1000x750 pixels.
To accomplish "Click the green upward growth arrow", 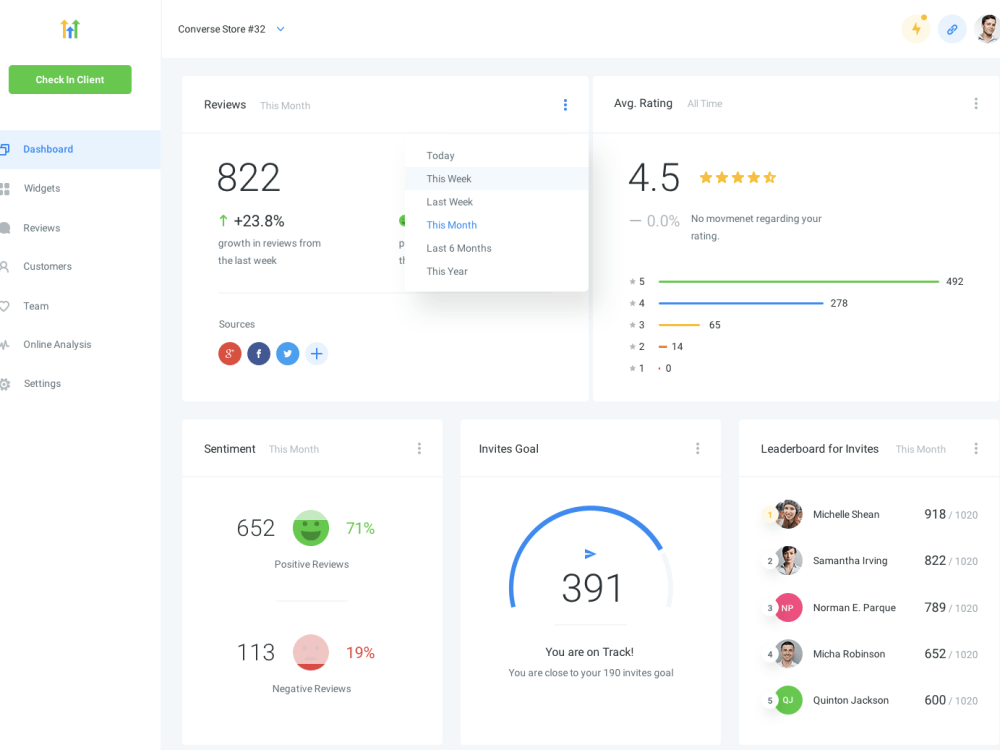I will pyautogui.click(x=223, y=221).
